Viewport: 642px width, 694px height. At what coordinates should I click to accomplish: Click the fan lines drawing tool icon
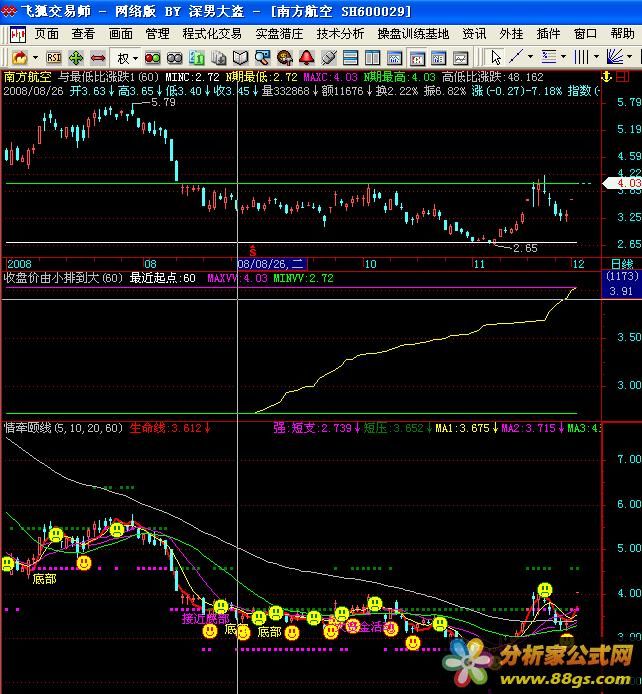point(615,57)
